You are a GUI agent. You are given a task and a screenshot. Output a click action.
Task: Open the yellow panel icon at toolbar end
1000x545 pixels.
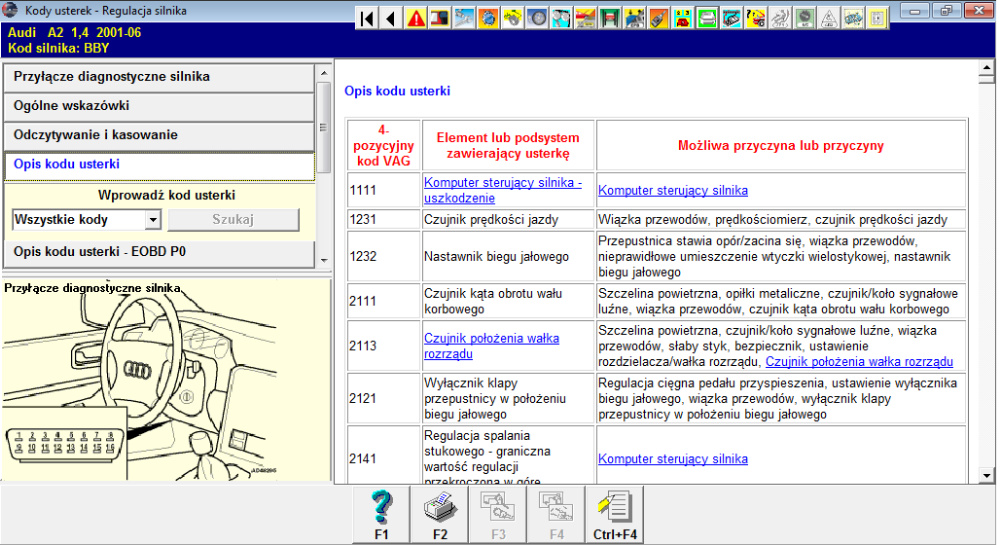(878, 18)
